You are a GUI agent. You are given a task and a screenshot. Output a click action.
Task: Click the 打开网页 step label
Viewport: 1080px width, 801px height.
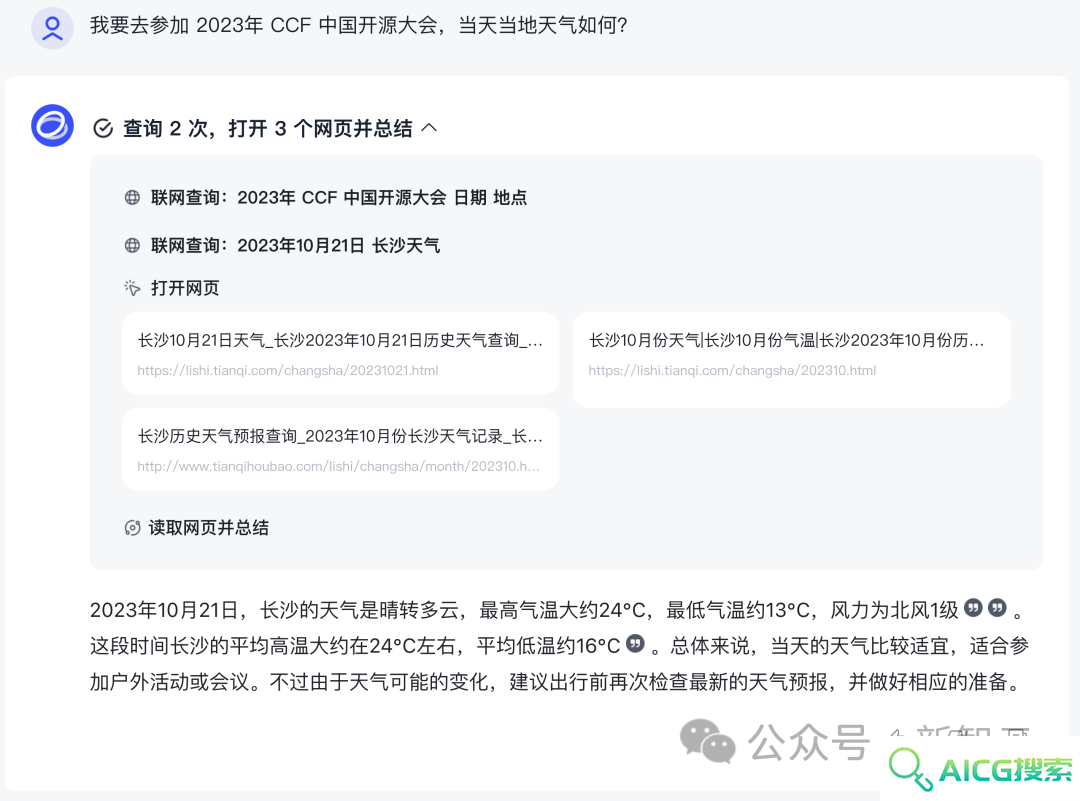185,288
